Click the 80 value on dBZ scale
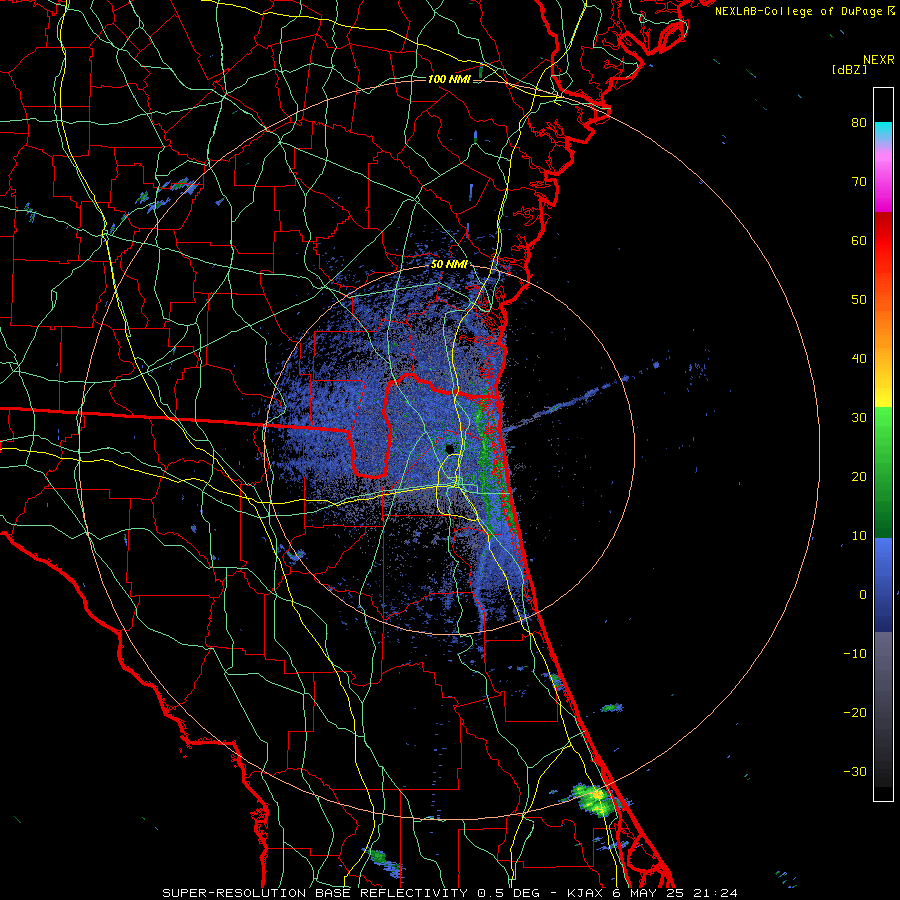This screenshot has width=900, height=900. click(x=859, y=122)
